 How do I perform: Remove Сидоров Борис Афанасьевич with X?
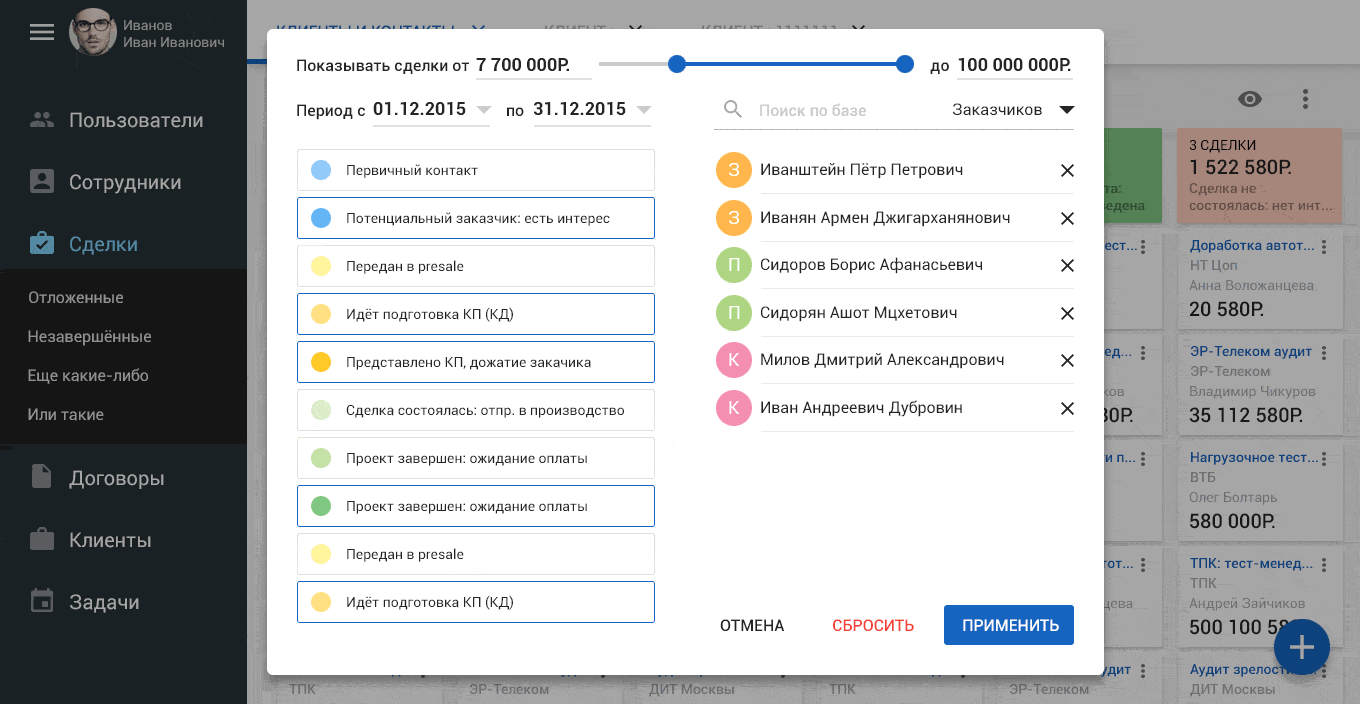[1067, 265]
